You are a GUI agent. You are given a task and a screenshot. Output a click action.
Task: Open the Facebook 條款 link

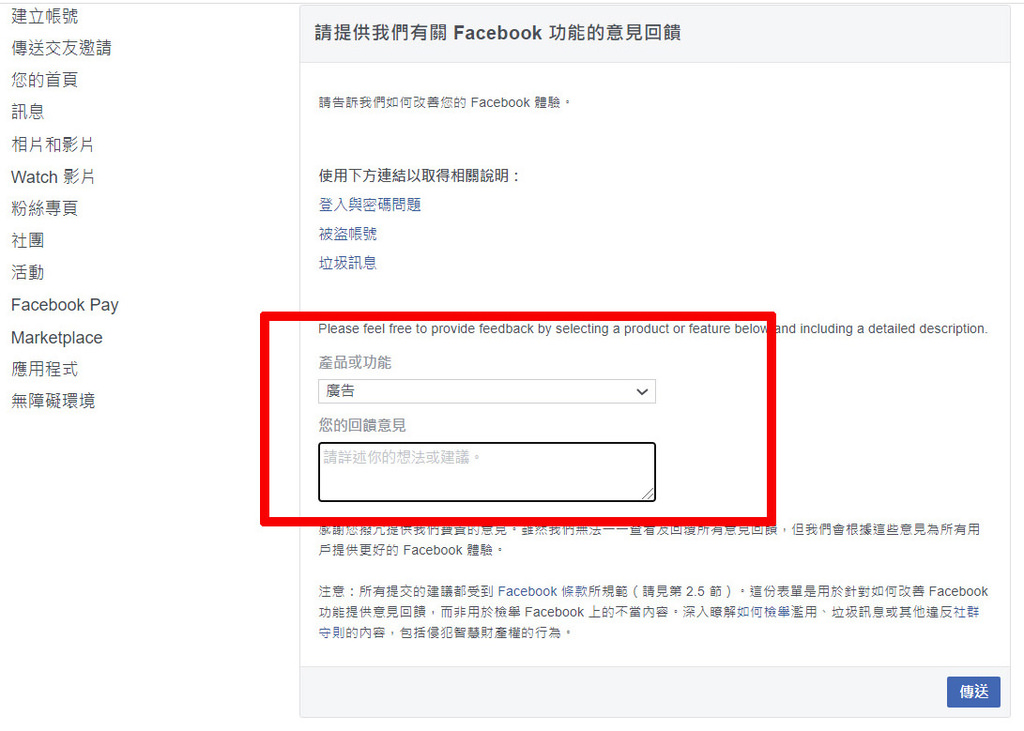[x=543, y=591]
